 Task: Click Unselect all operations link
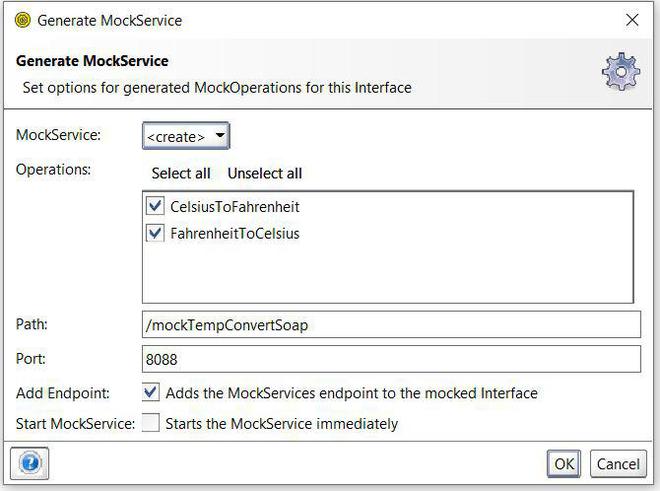[x=264, y=173]
